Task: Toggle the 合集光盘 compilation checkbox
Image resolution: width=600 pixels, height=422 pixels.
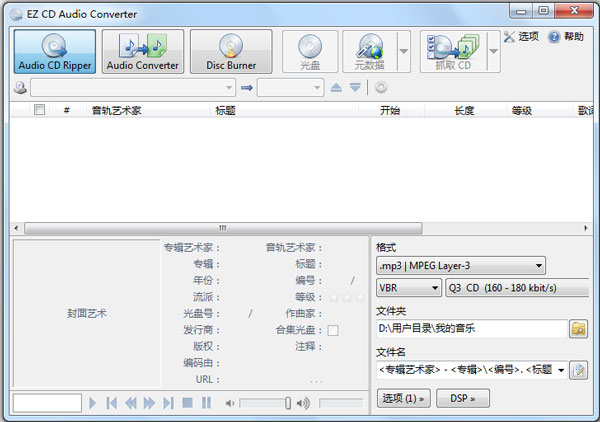Action: pos(333,330)
